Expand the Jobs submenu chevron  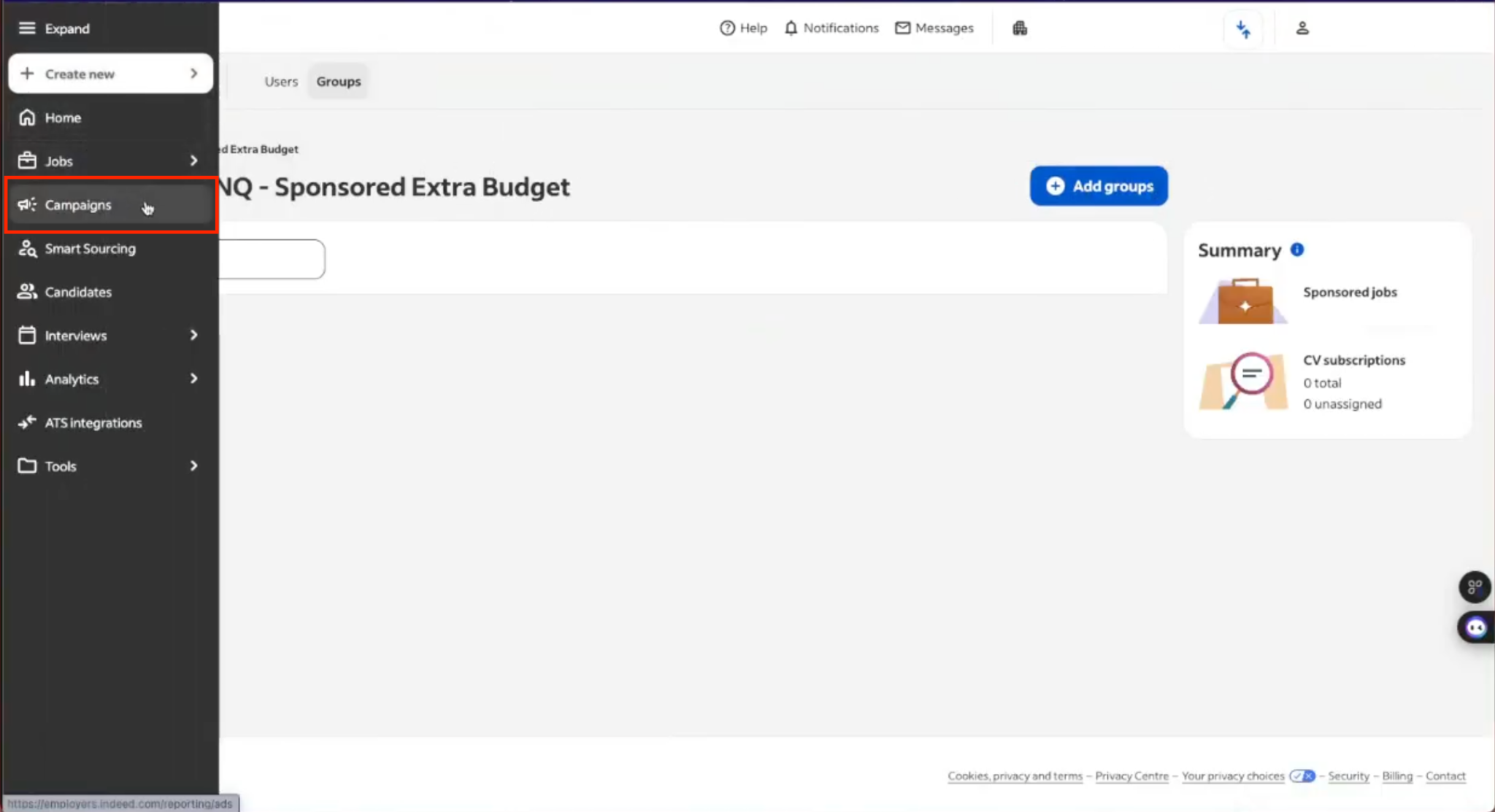(193, 161)
